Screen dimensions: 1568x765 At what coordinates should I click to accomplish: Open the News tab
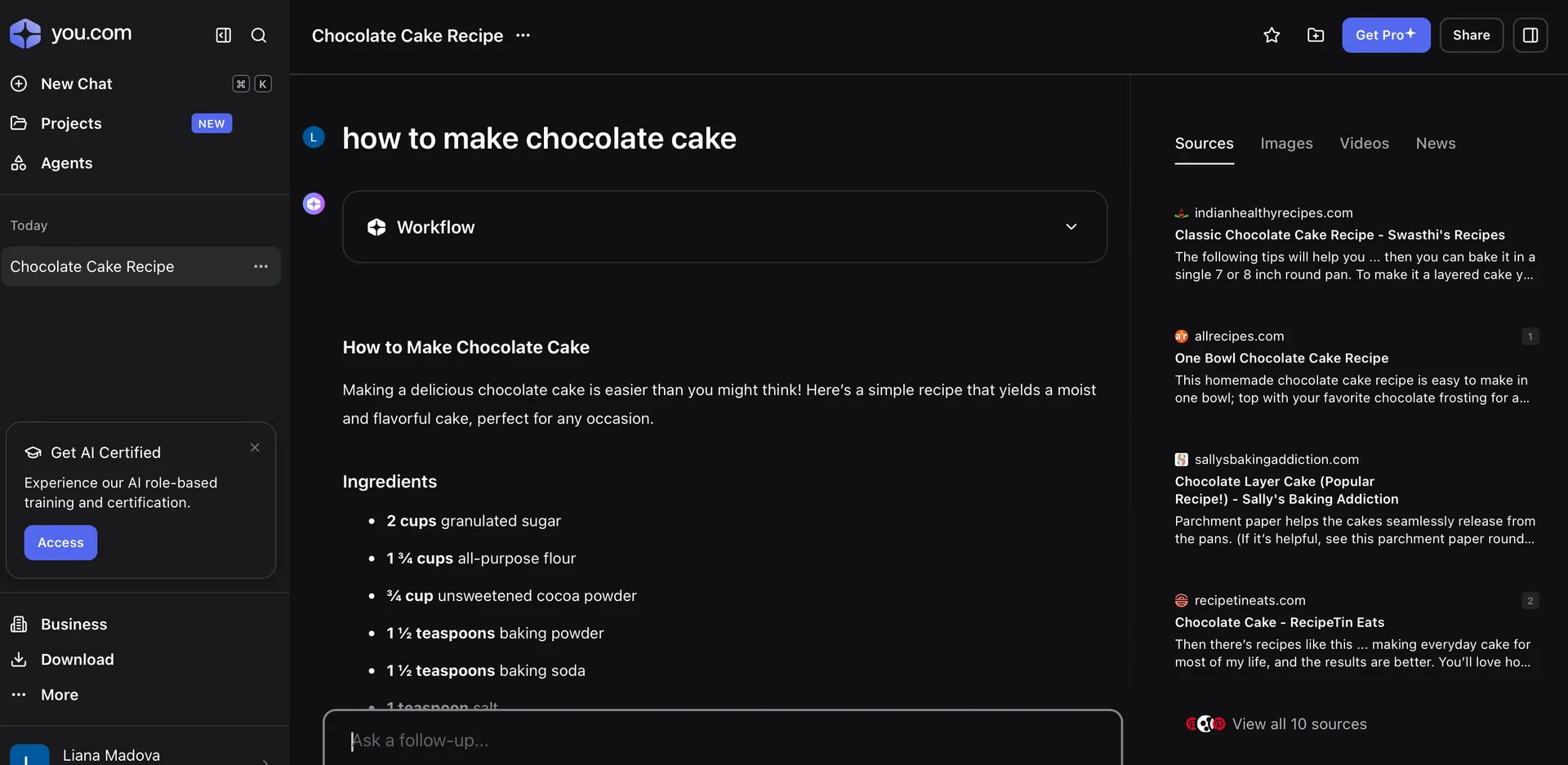click(x=1436, y=143)
